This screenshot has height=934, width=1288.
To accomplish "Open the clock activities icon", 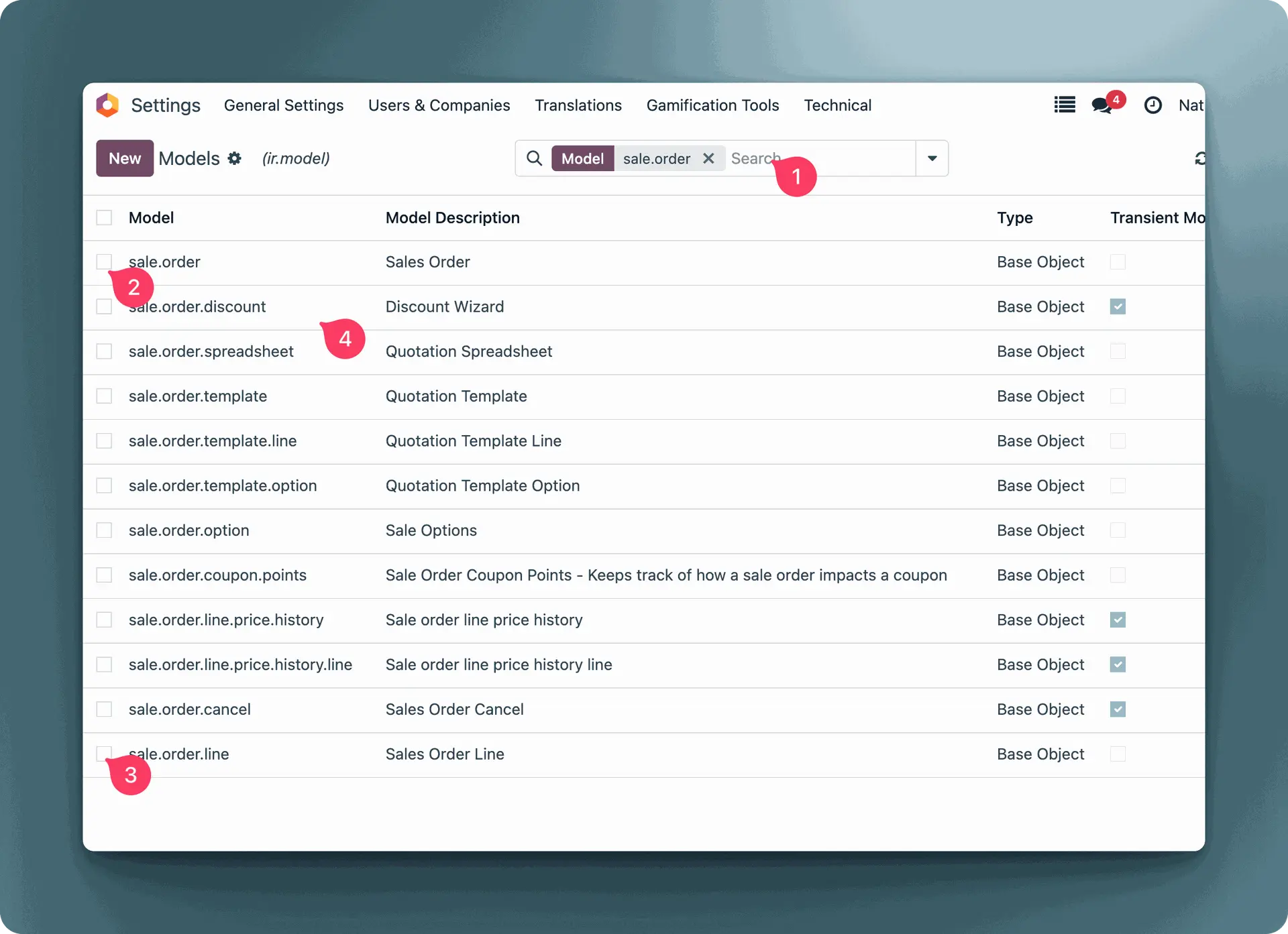I will 1152,105.
